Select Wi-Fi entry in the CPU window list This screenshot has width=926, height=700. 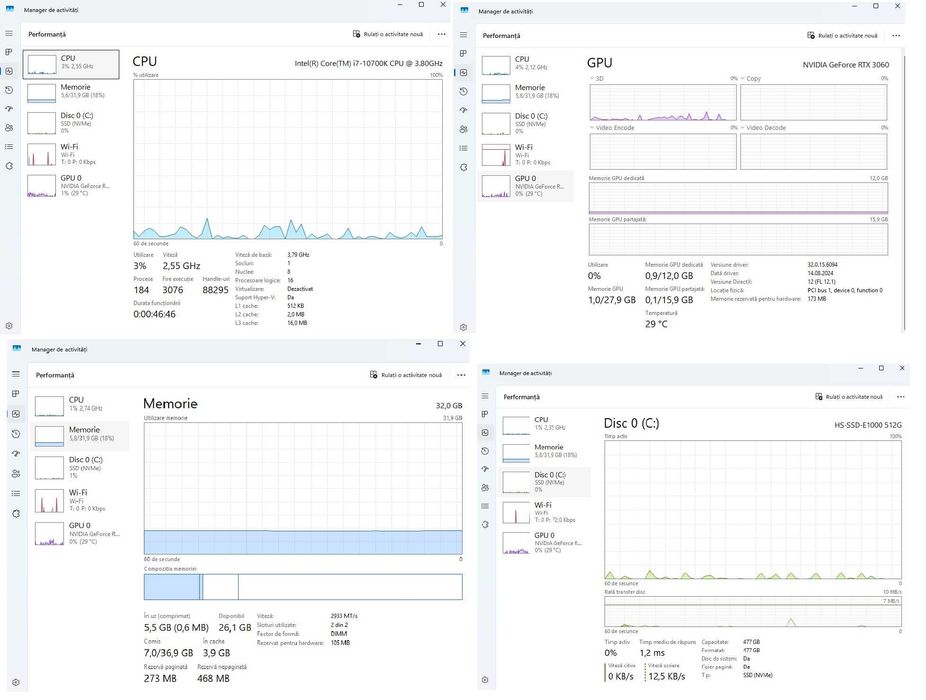[x=71, y=154]
